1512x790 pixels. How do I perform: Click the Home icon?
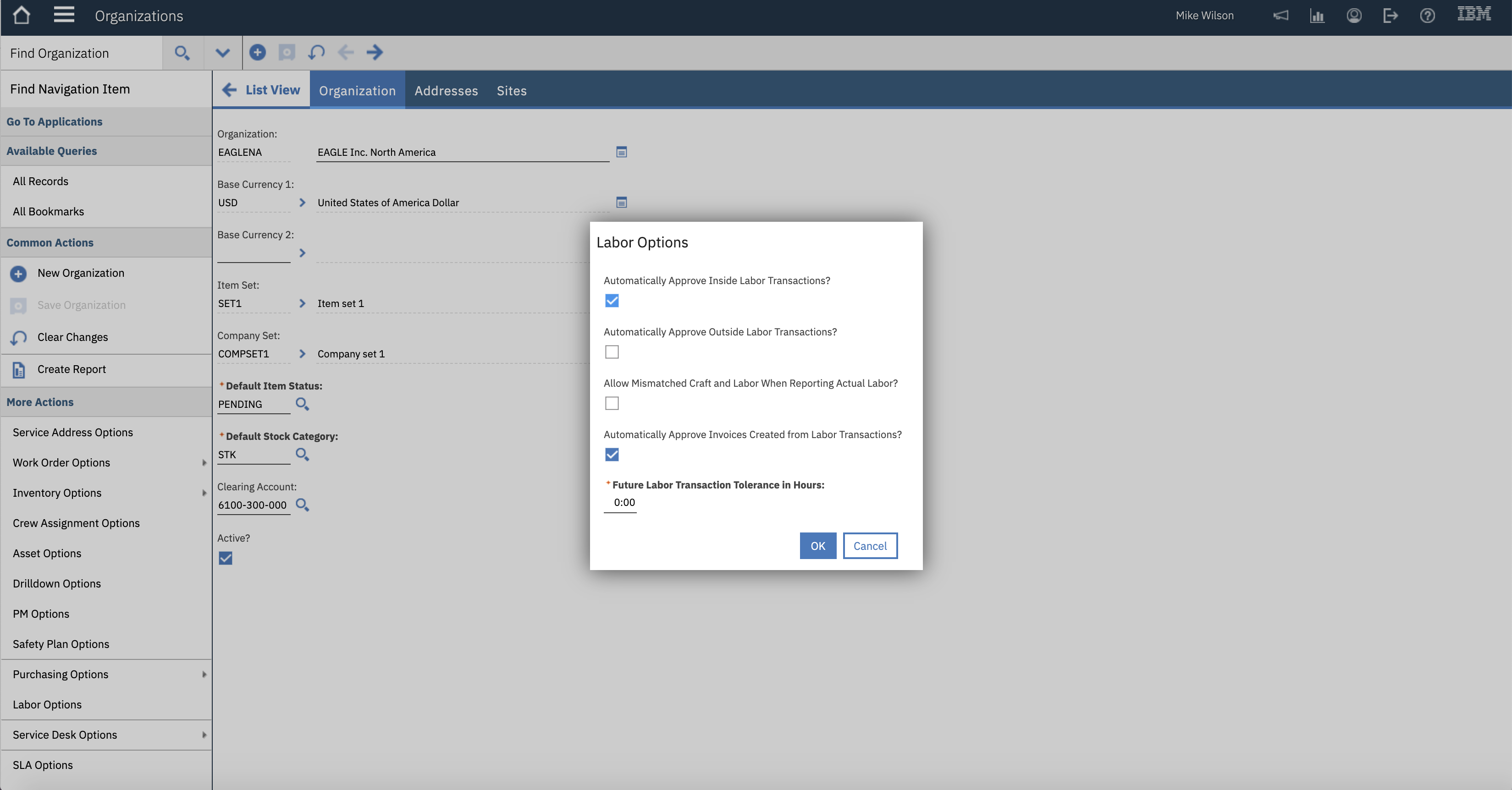click(x=22, y=15)
